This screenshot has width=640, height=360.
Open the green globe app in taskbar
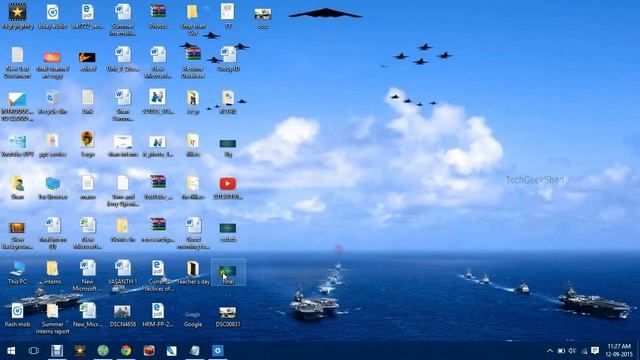(x=103, y=351)
